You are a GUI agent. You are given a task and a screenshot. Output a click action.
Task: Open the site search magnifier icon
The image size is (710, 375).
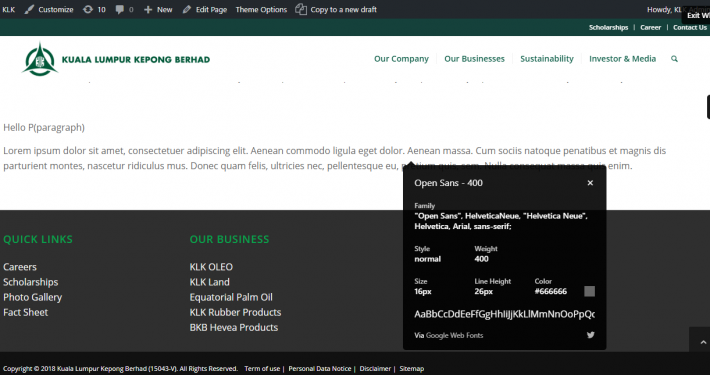pos(674,59)
